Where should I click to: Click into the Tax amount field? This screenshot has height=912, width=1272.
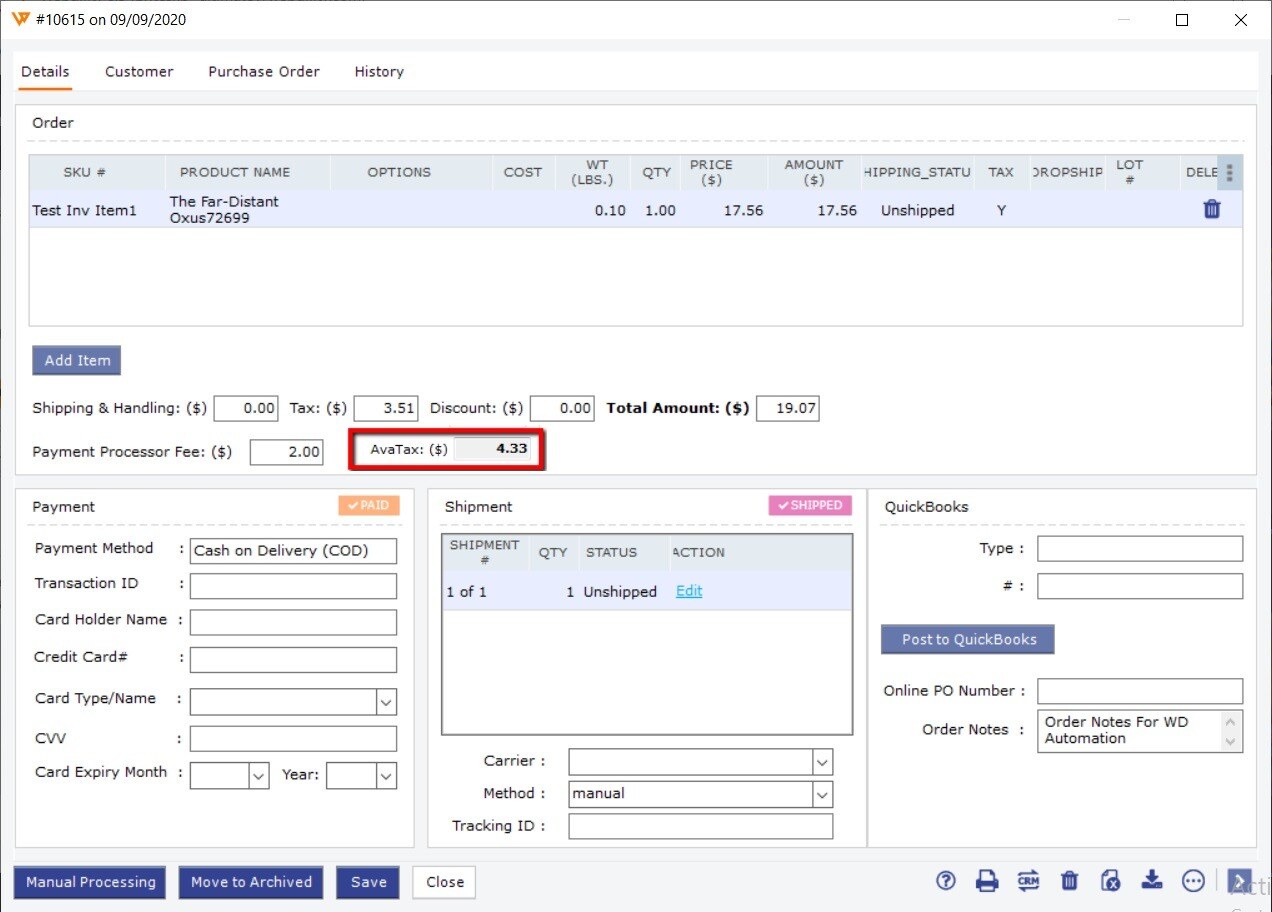pos(386,408)
